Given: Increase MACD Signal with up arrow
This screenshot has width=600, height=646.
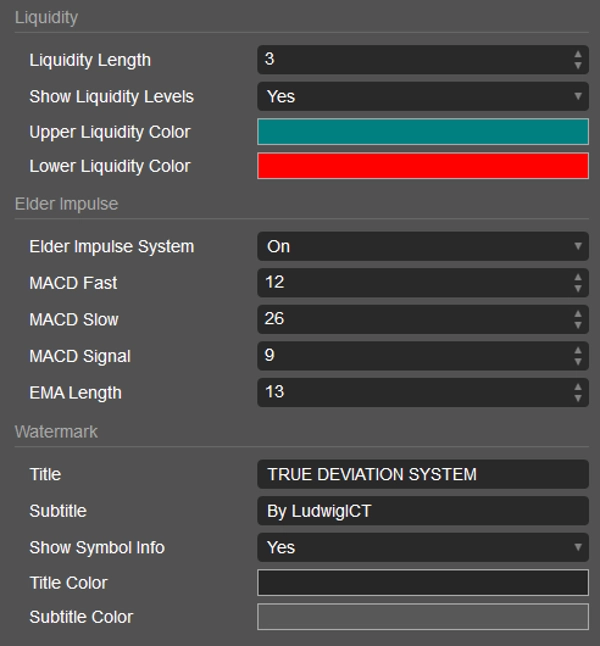Looking at the screenshot, I should [578, 350].
